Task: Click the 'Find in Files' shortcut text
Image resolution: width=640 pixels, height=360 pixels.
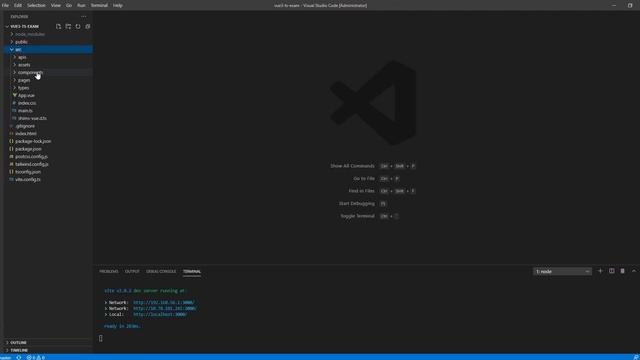Action: coord(362,191)
